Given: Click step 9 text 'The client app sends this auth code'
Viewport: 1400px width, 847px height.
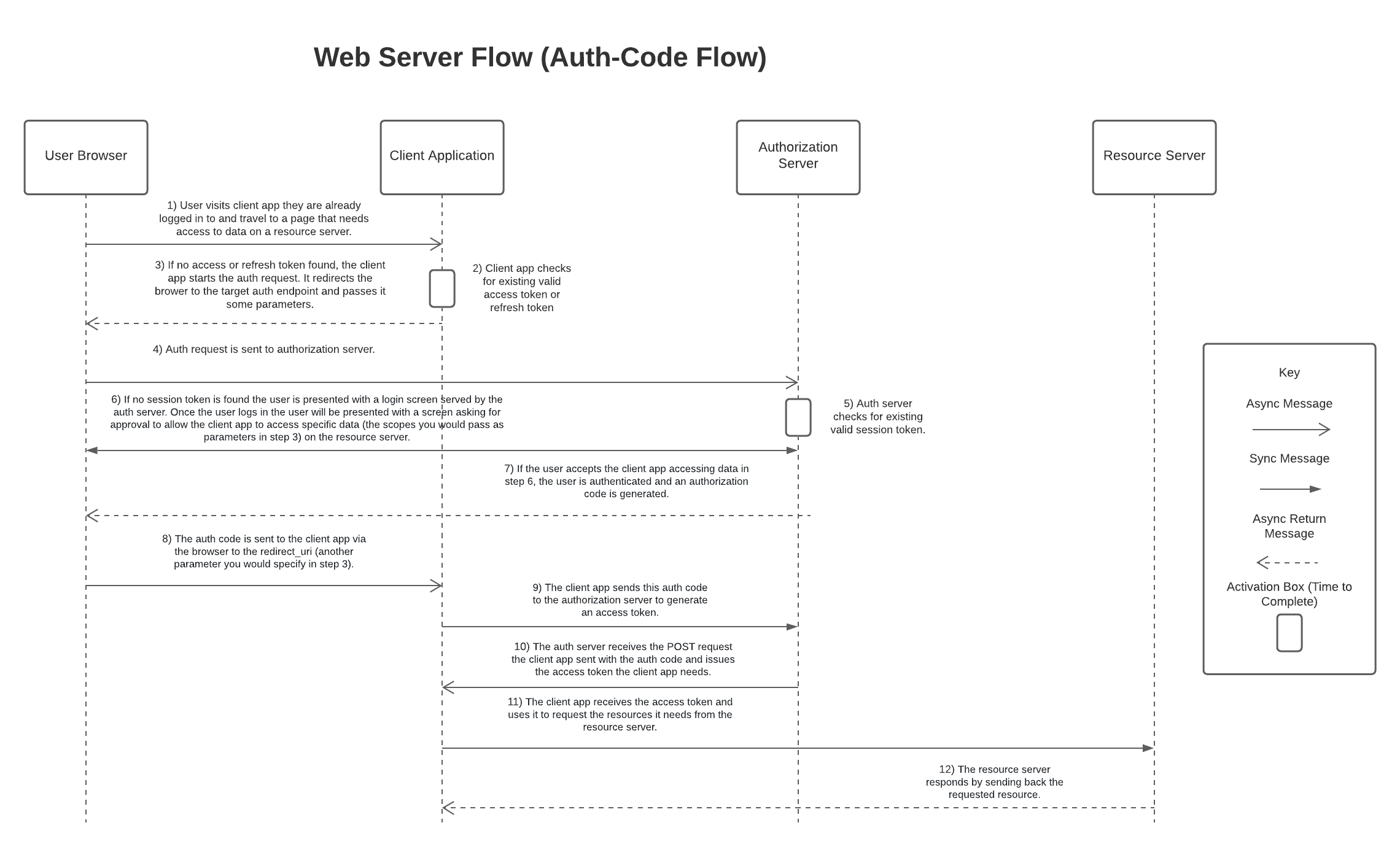Looking at the screenshot, I should point(620,600).
